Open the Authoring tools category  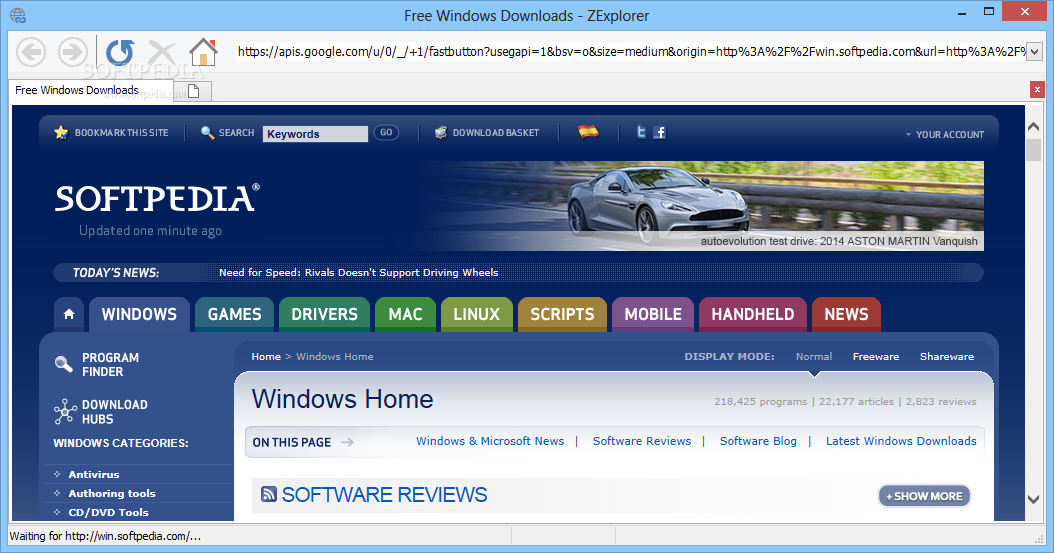pos(112,493)
